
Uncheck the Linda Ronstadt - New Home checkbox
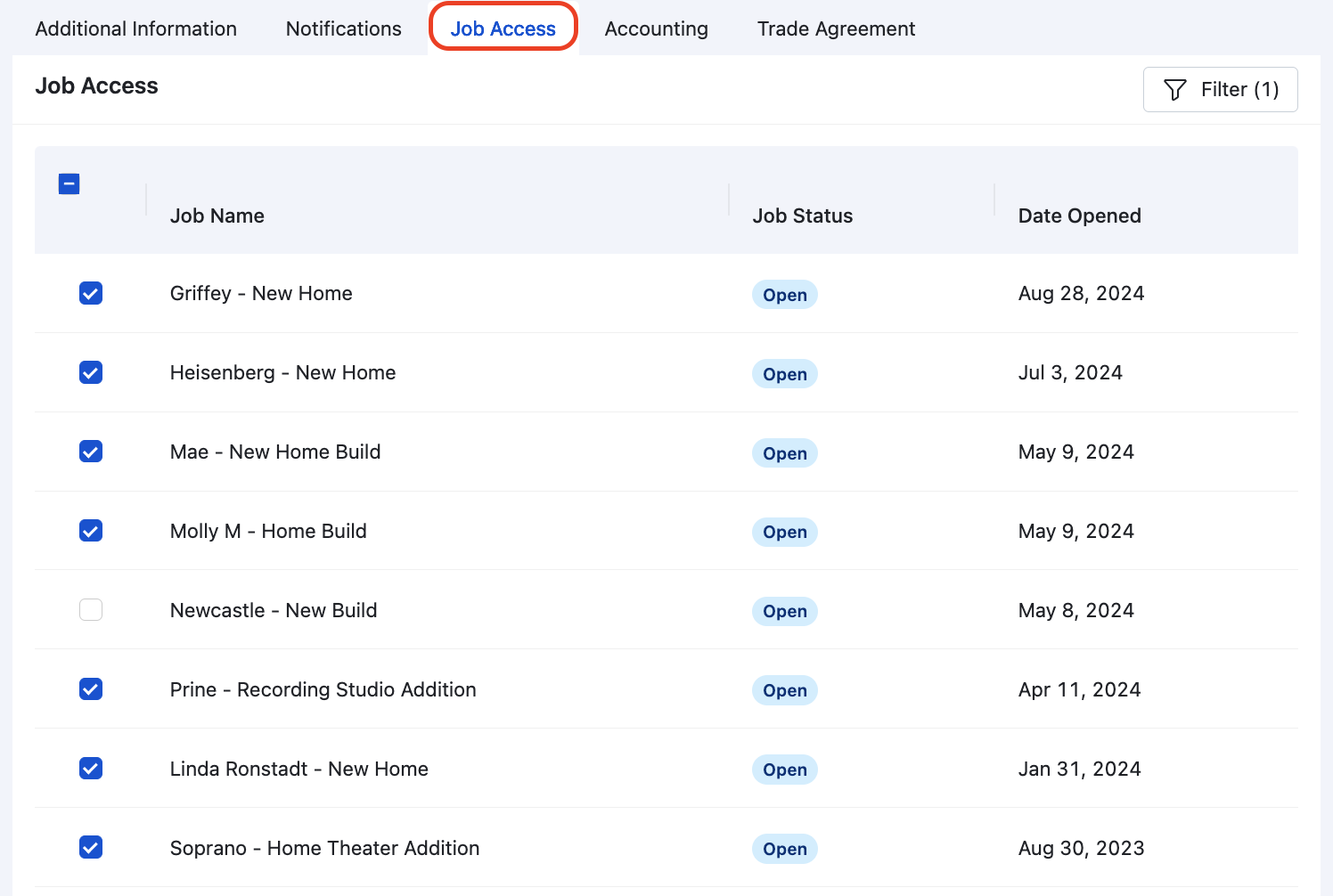91,769
